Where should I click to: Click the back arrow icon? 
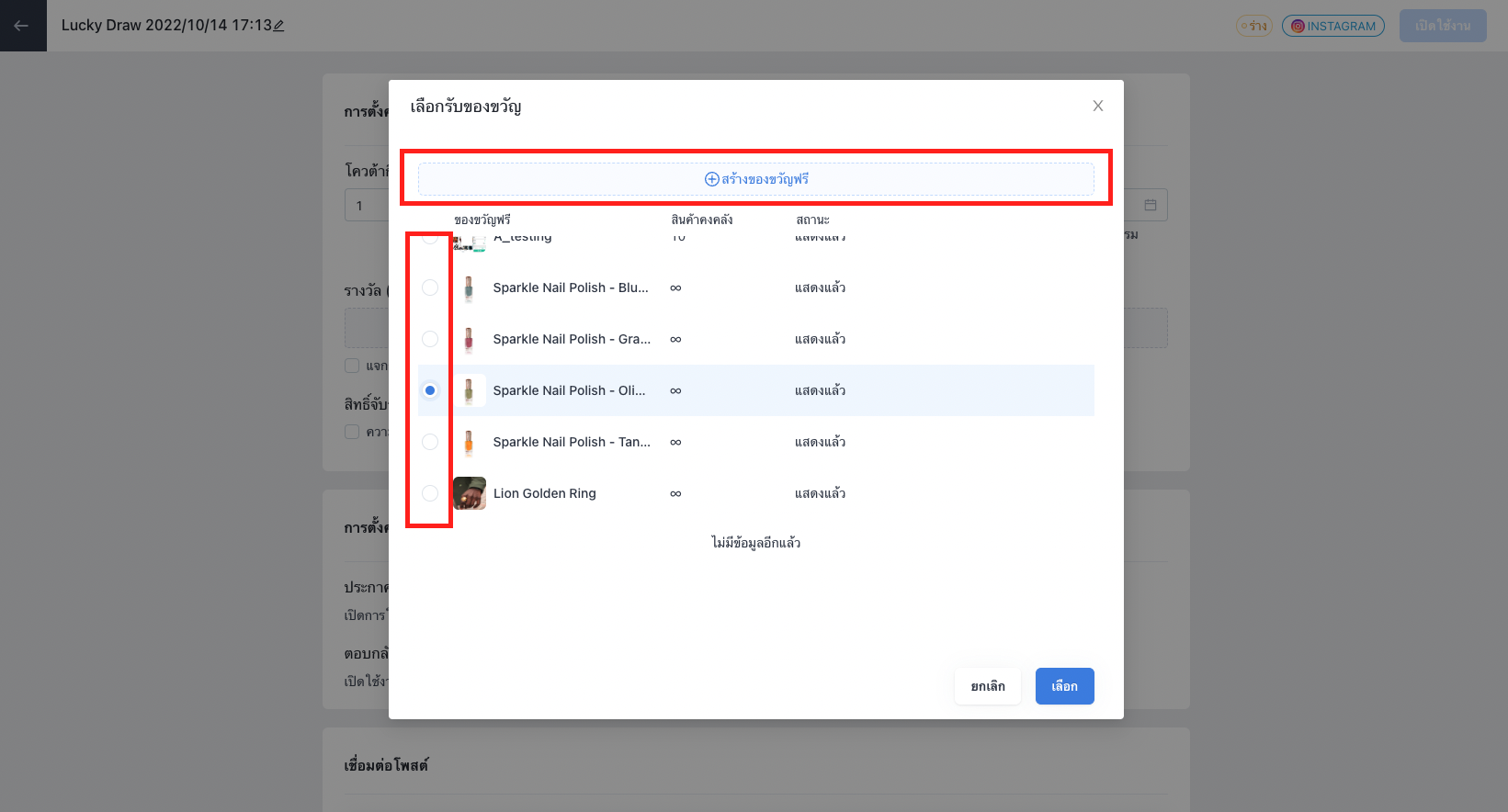(x=21, y=26)
